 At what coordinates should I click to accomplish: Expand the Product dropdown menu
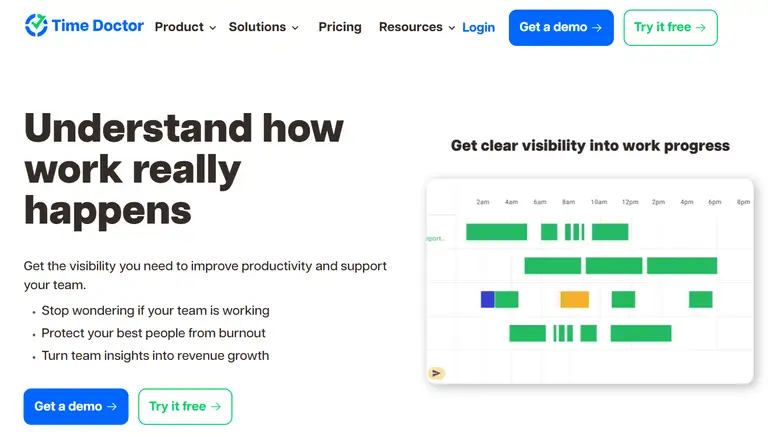pyautogui.click(x=185, y=27)
